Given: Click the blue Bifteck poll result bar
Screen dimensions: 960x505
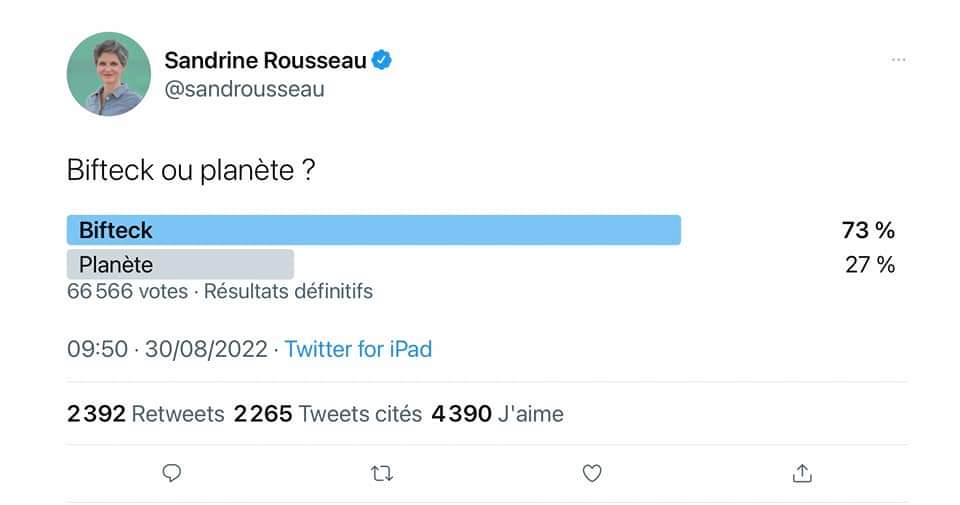Looking at the screenshot, I should (373, 230).
